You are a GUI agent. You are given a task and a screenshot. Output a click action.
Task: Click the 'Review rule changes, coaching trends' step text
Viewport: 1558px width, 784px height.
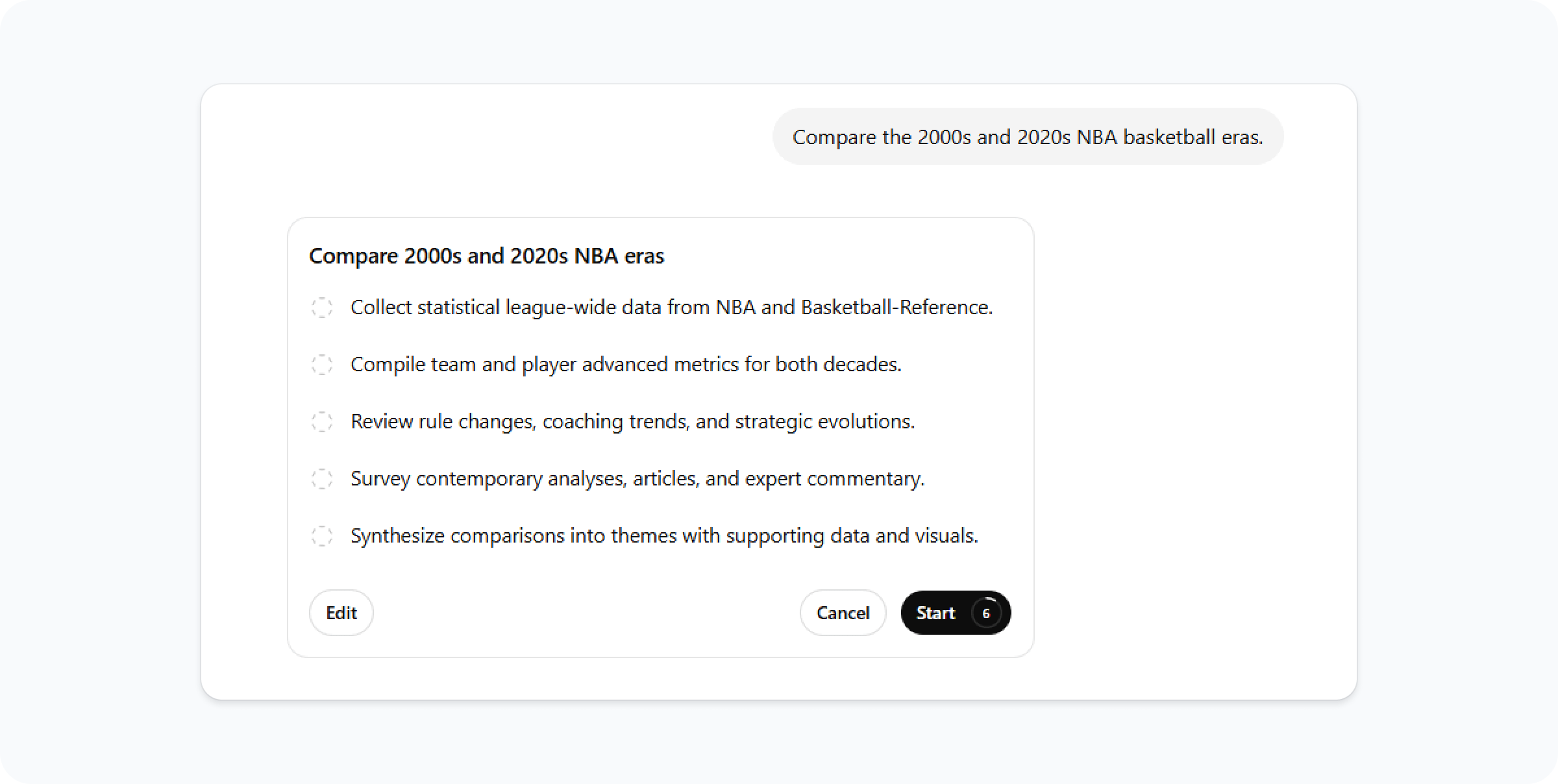pyautogui.click(x=632, y=422)
